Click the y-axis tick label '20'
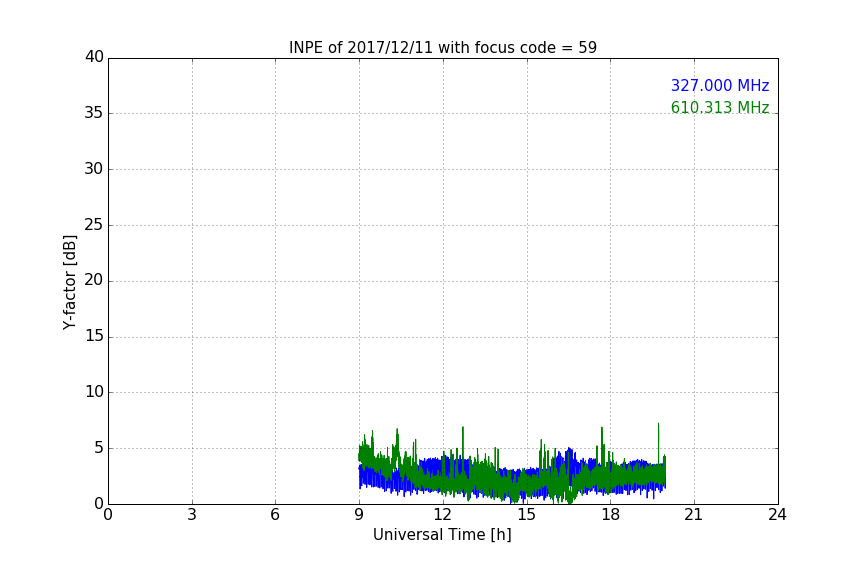This screenshot has width=864, height=576. pyautogui.click(x=94, y=280)
